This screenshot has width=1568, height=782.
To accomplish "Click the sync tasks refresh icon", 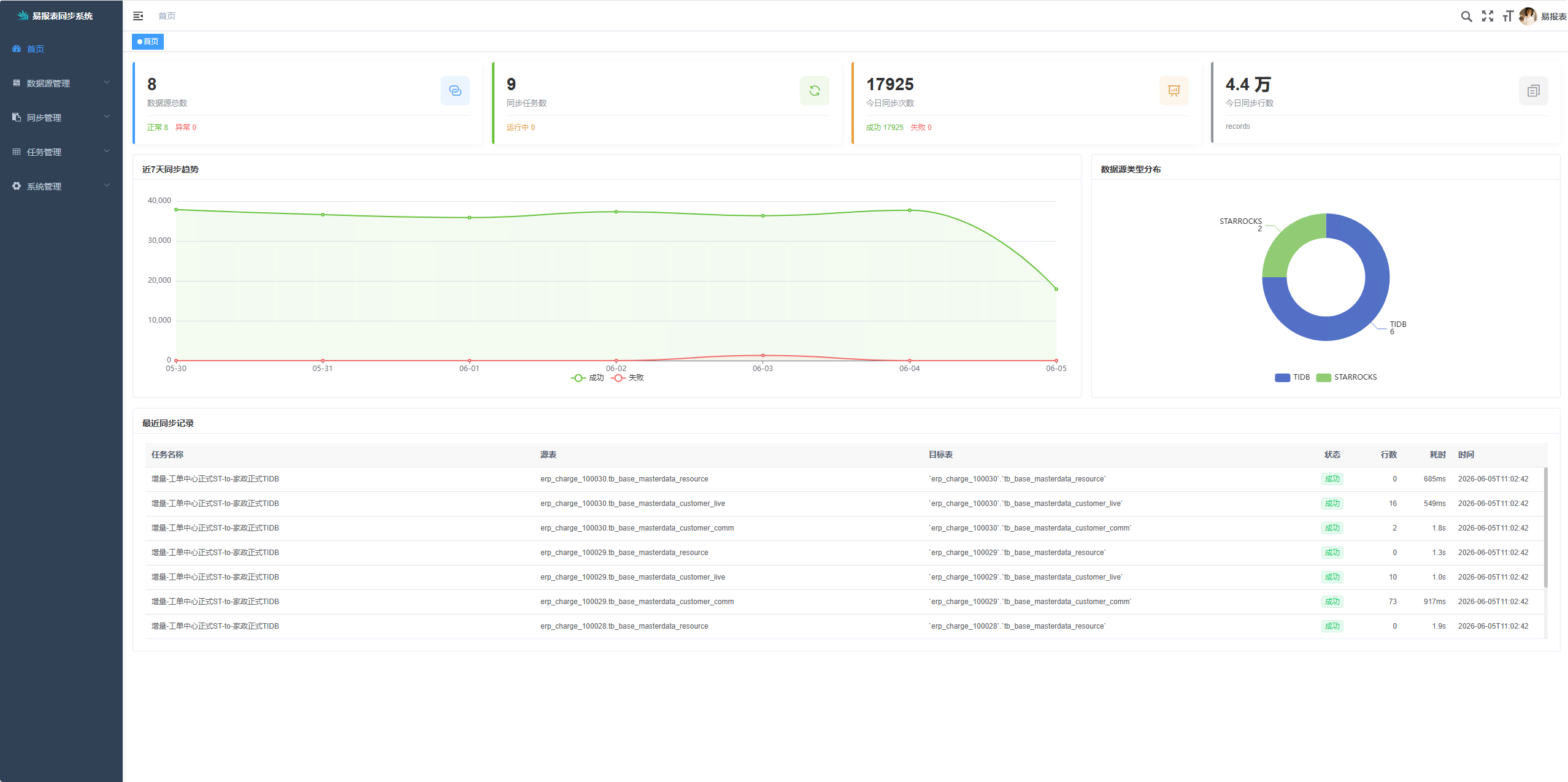I will [815, 91].
